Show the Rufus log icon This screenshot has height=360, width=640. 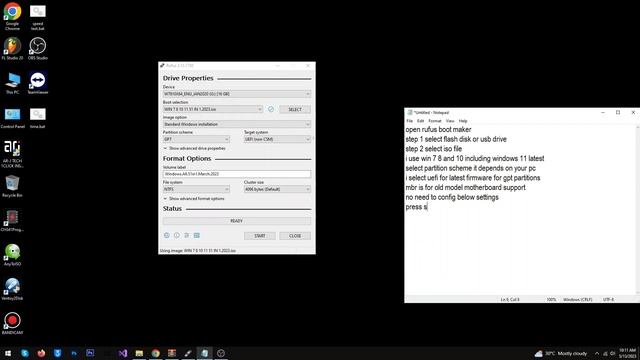point(197,236)
